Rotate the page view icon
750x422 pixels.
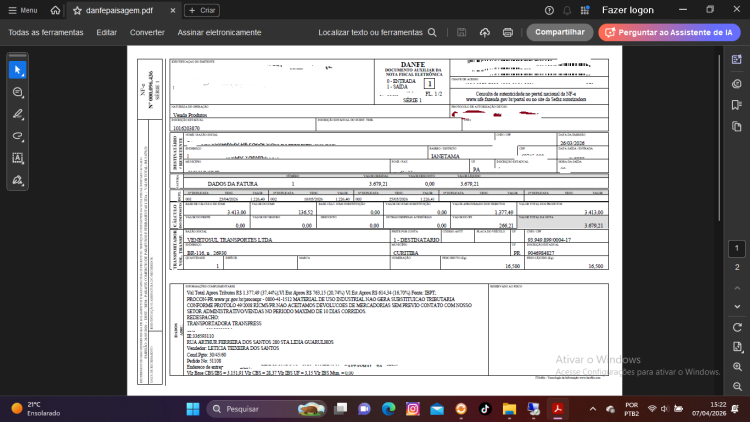click(737, 328)
